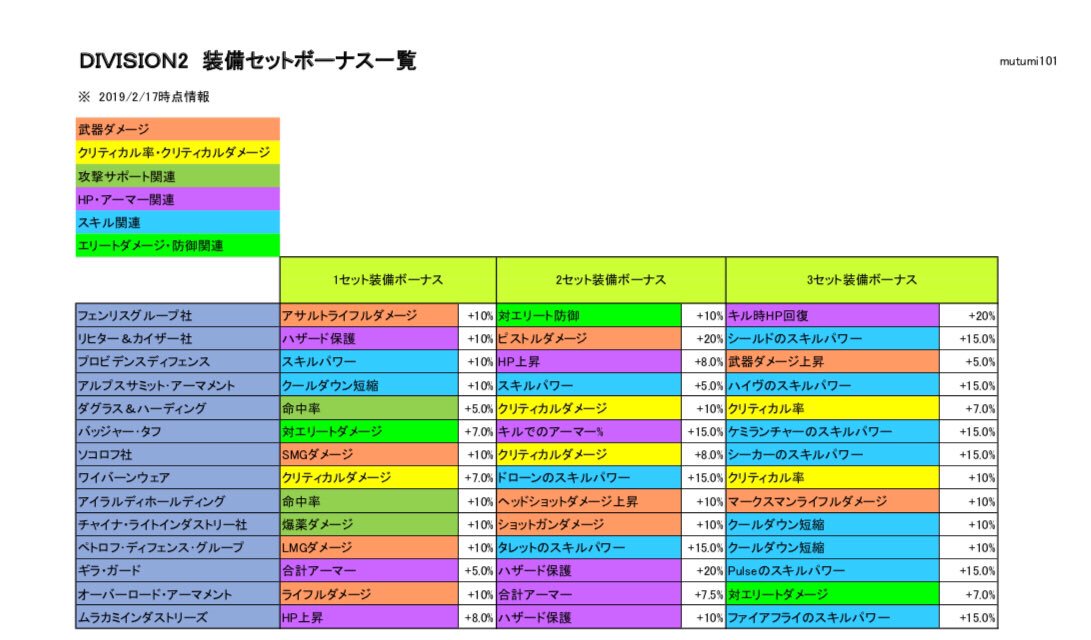Click the legend entry 'エリートダメージ・防御関連'
The image size is (1091, 640).
pos(178,246)
